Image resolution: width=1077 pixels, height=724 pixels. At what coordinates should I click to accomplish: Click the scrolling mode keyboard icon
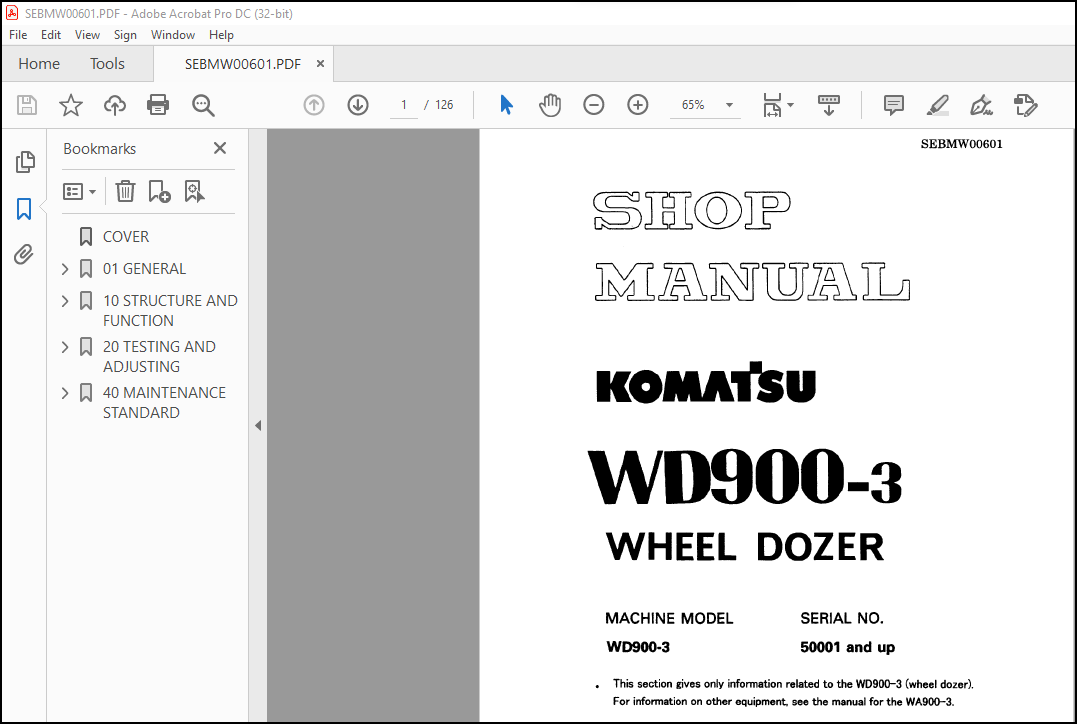click(829, 105)
